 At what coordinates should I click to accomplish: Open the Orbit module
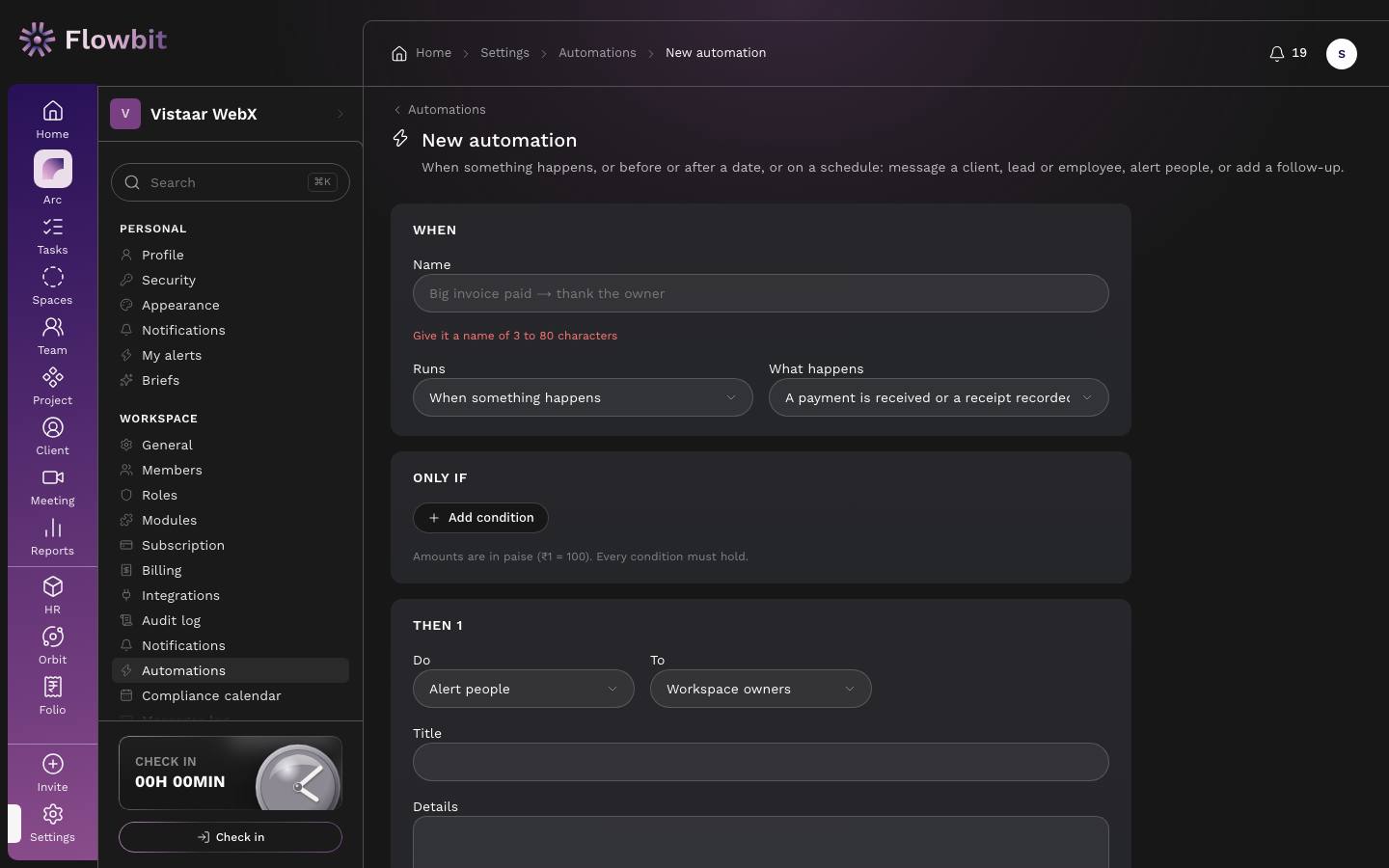pos(52,646)
